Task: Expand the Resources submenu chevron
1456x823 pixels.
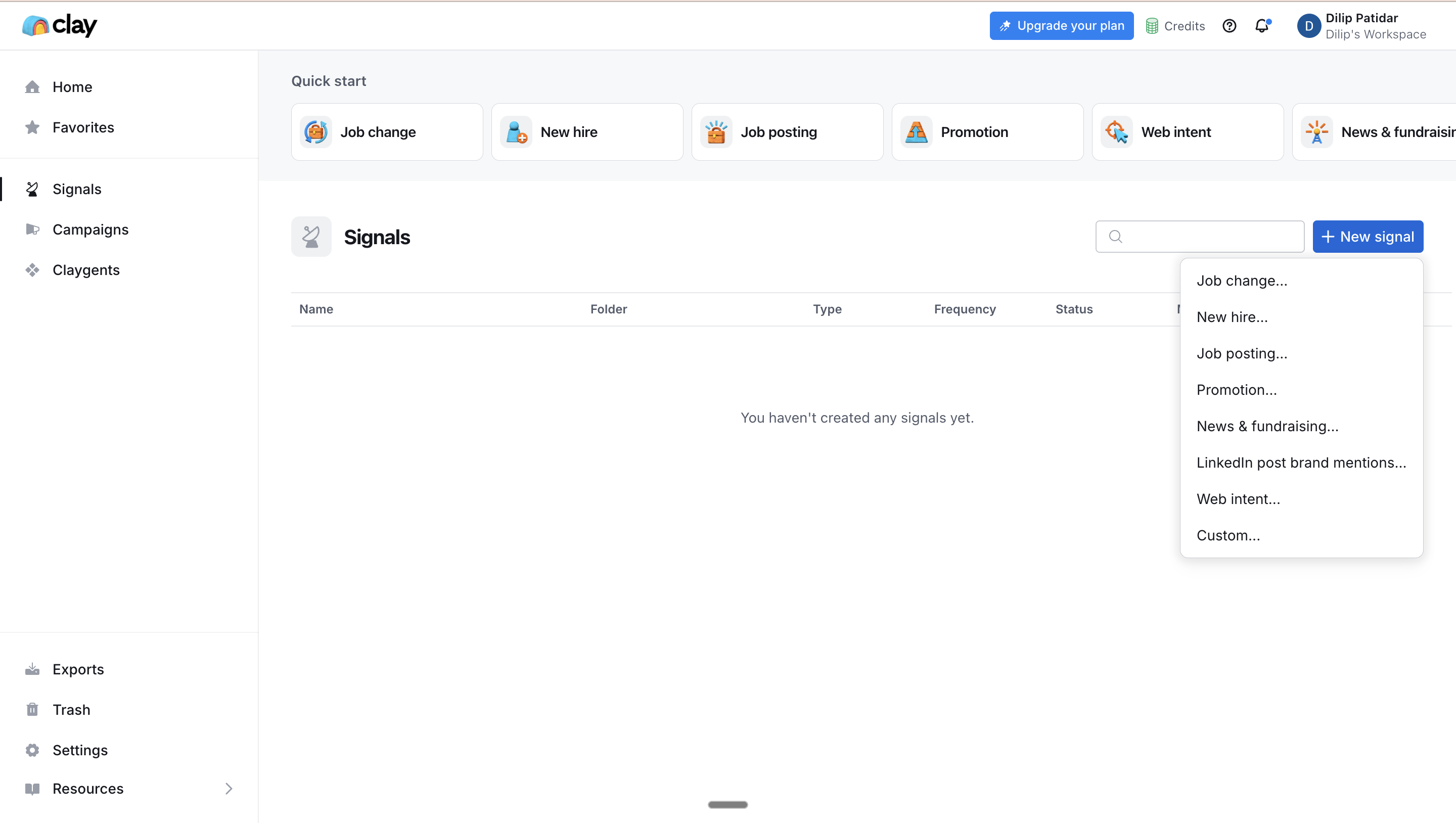Action: pos(229,789)
